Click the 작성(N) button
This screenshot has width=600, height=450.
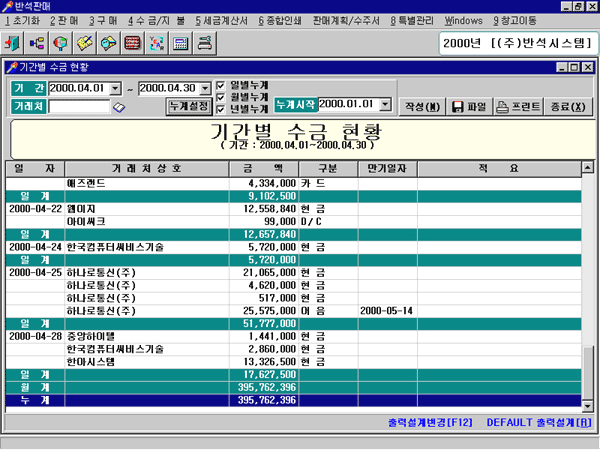[x=422, y=106]
